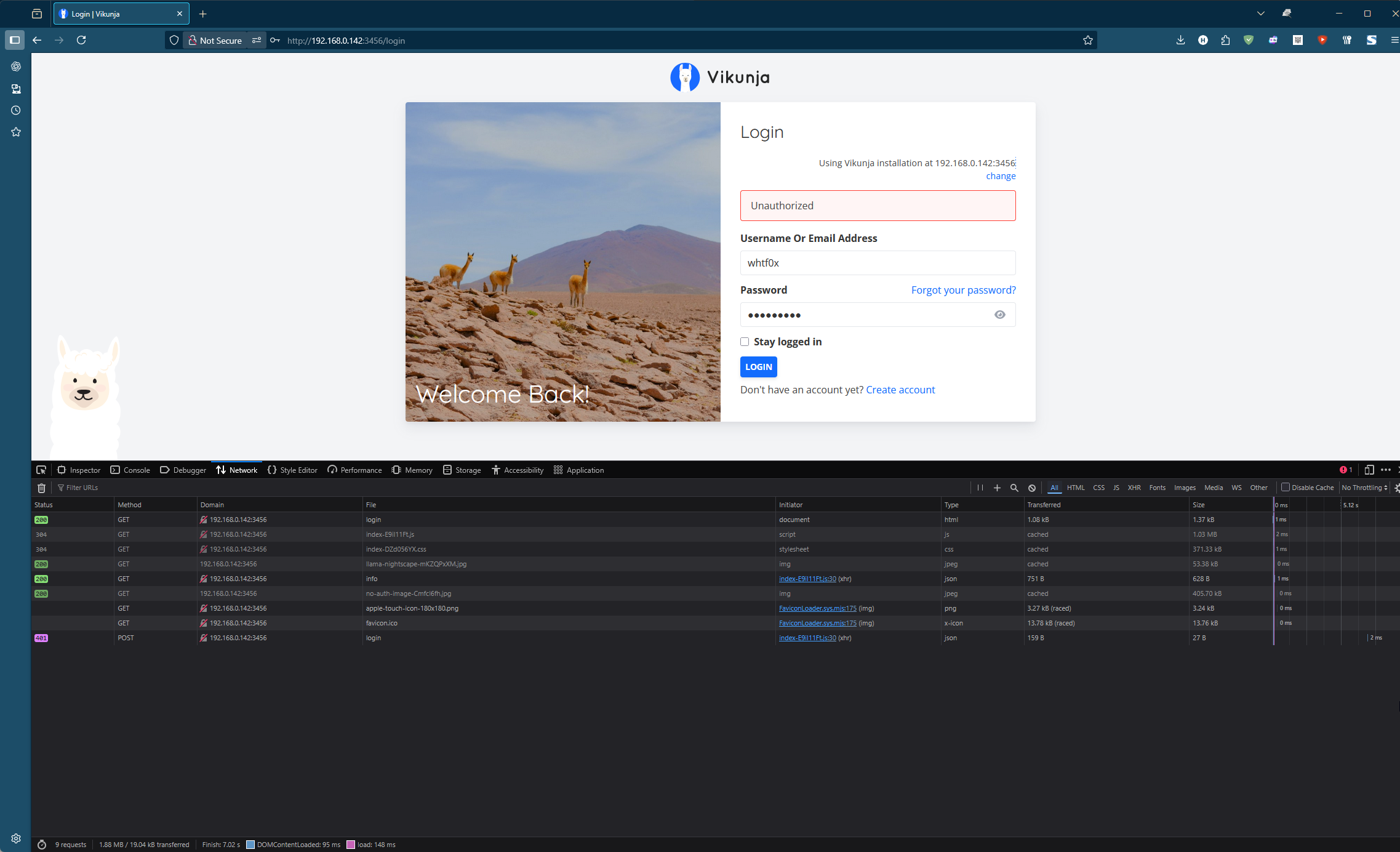Open the devtools customize ellipsis menu
The height and width of the screenshot is (852, 1400).
pos(1385,470)
